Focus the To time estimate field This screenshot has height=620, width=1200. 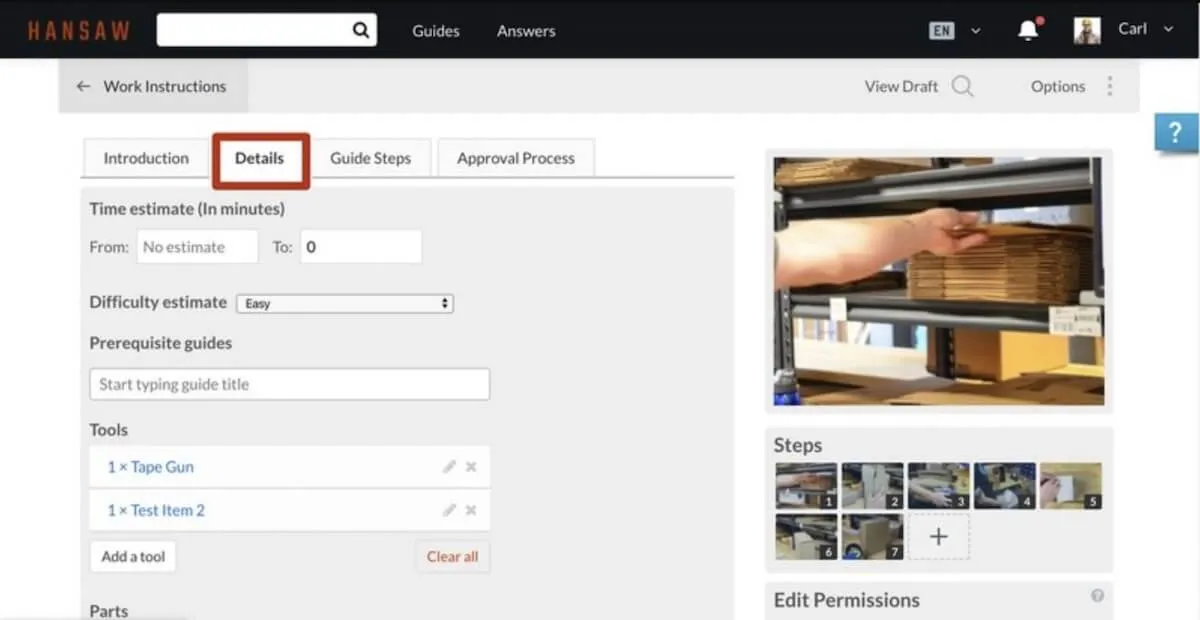pyautogui.click(x=360, y=247)
